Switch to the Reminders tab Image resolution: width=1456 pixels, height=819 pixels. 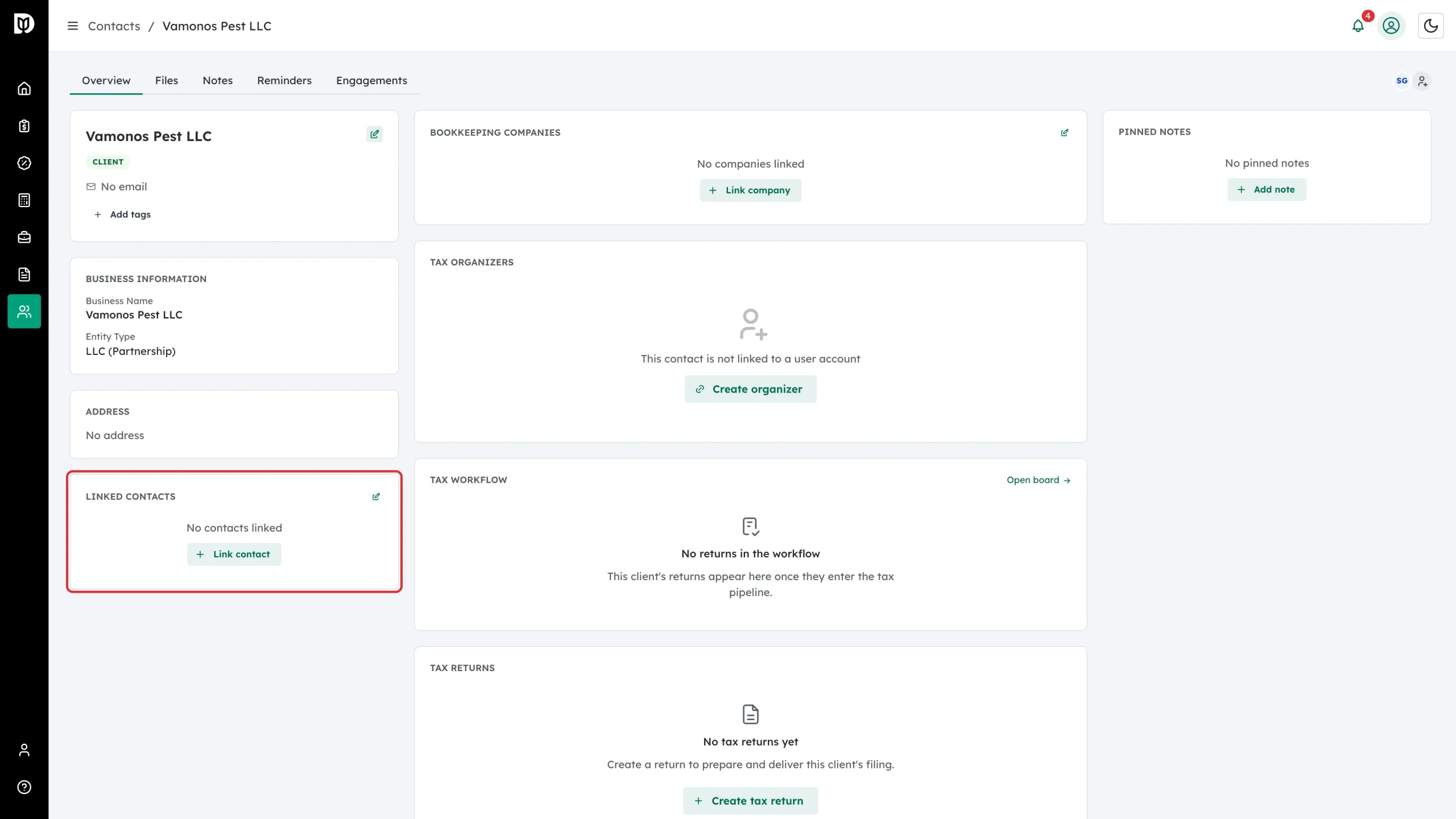click(284, 80)
